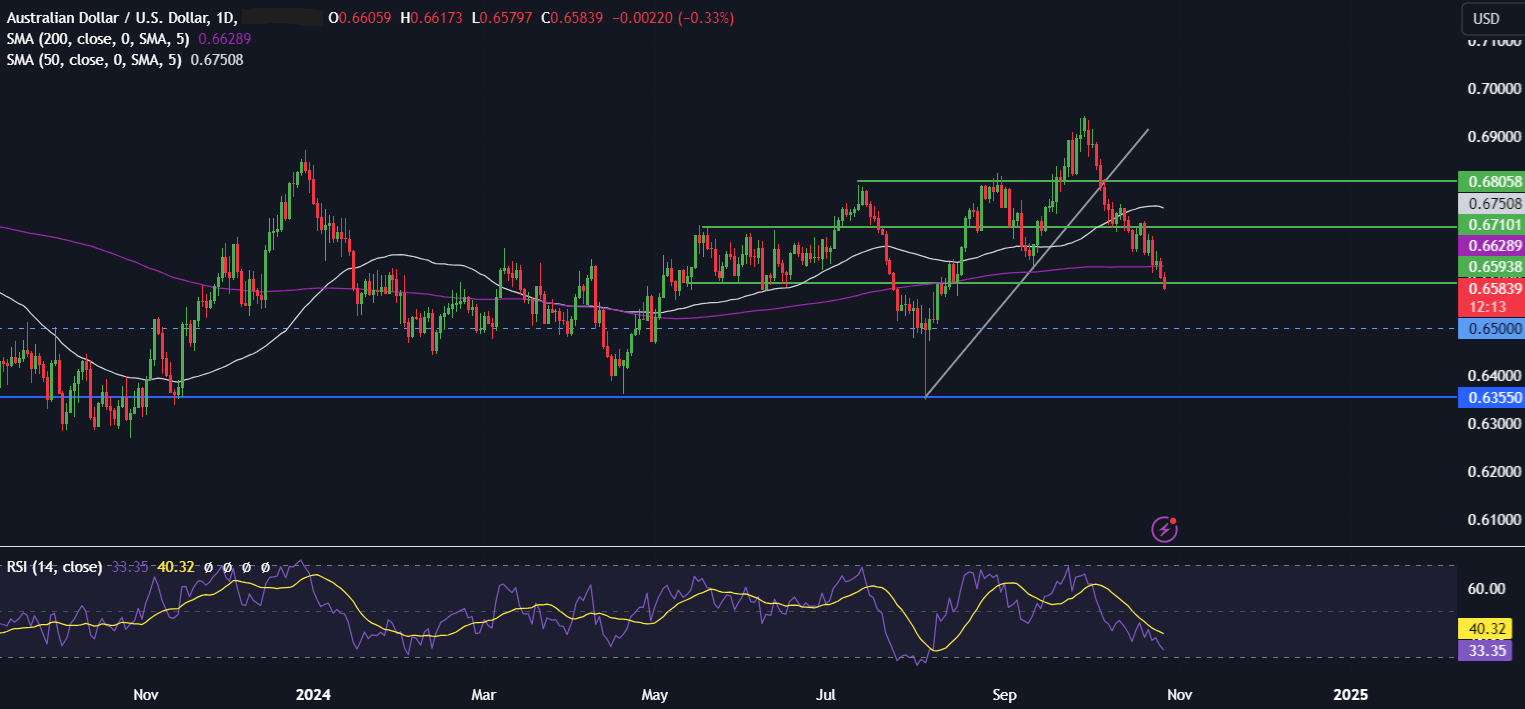The width and height of the screenshot is (1525, 709).
Task: Open the USD currency selector
Action: [1487, 18]
